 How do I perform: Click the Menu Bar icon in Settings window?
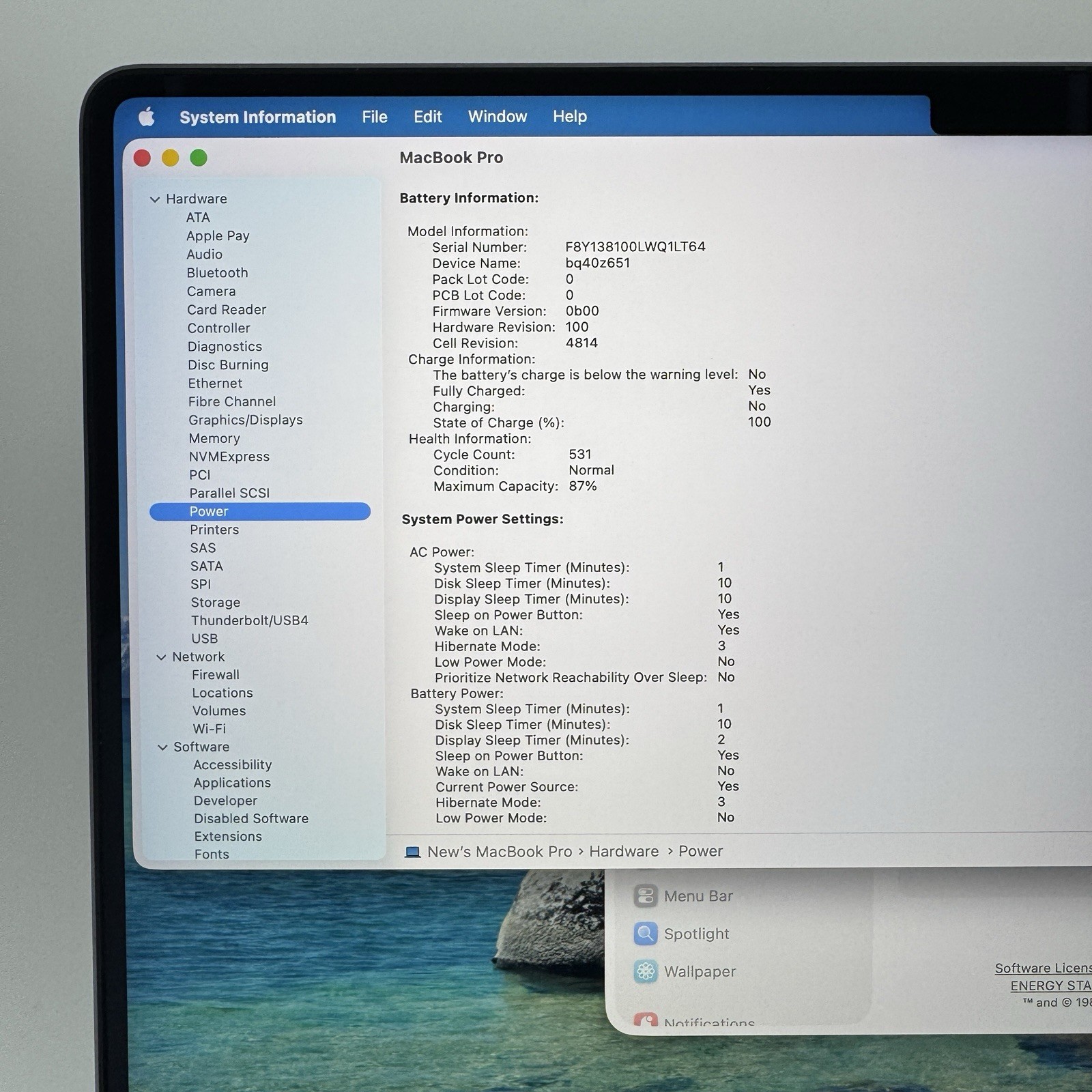point(646,895)
